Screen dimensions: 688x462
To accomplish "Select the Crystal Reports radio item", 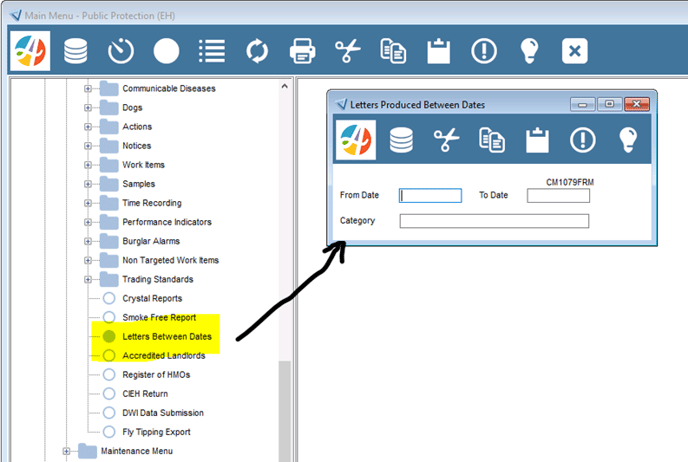I will (109, 298).
